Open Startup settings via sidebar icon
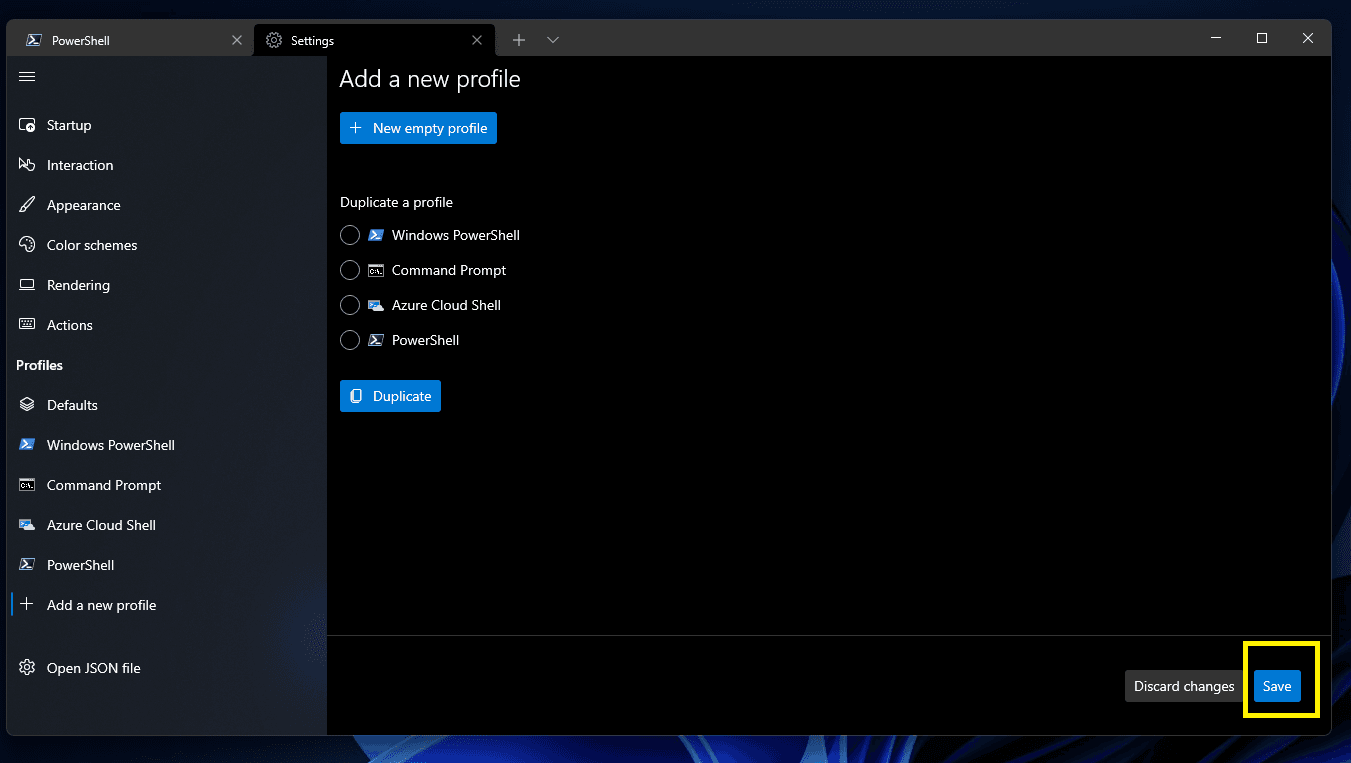 27,125
